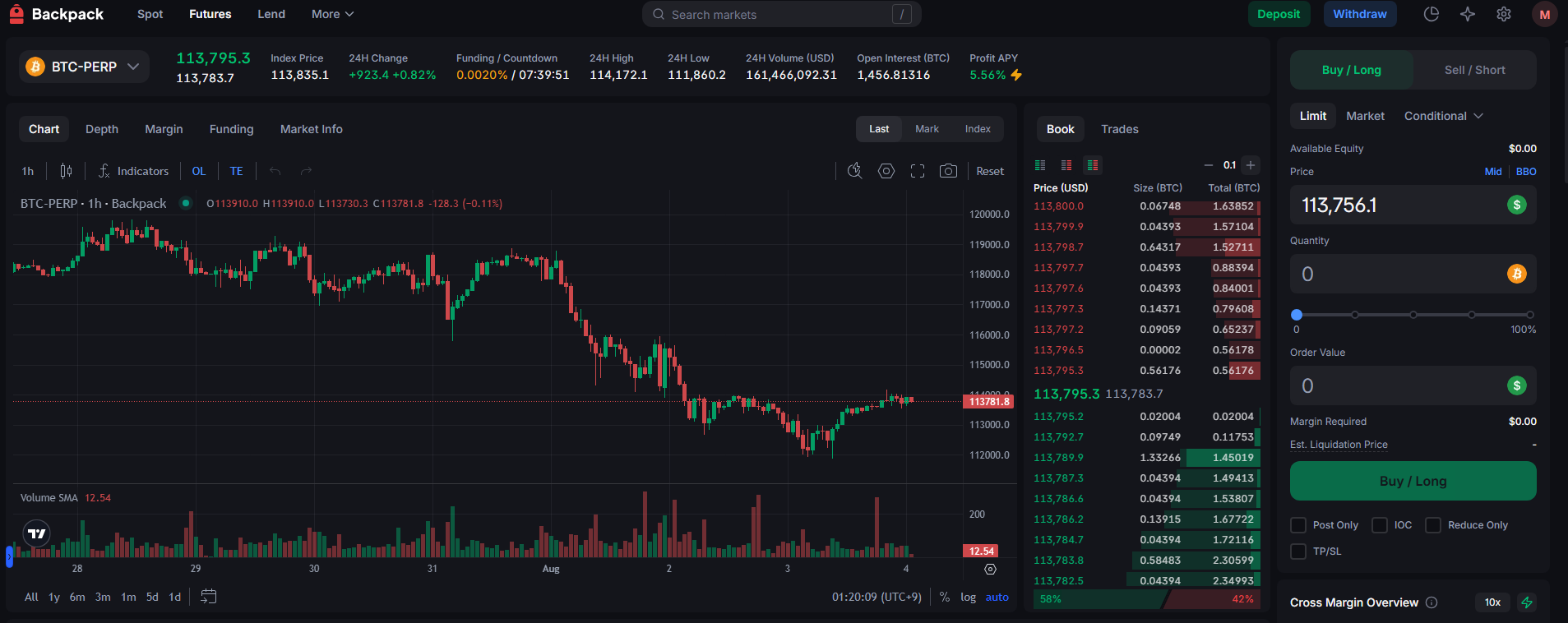Open the M profile avatar
Image resolution: width=1568 pixels, height=623 pixels.
pos(1545,14)
